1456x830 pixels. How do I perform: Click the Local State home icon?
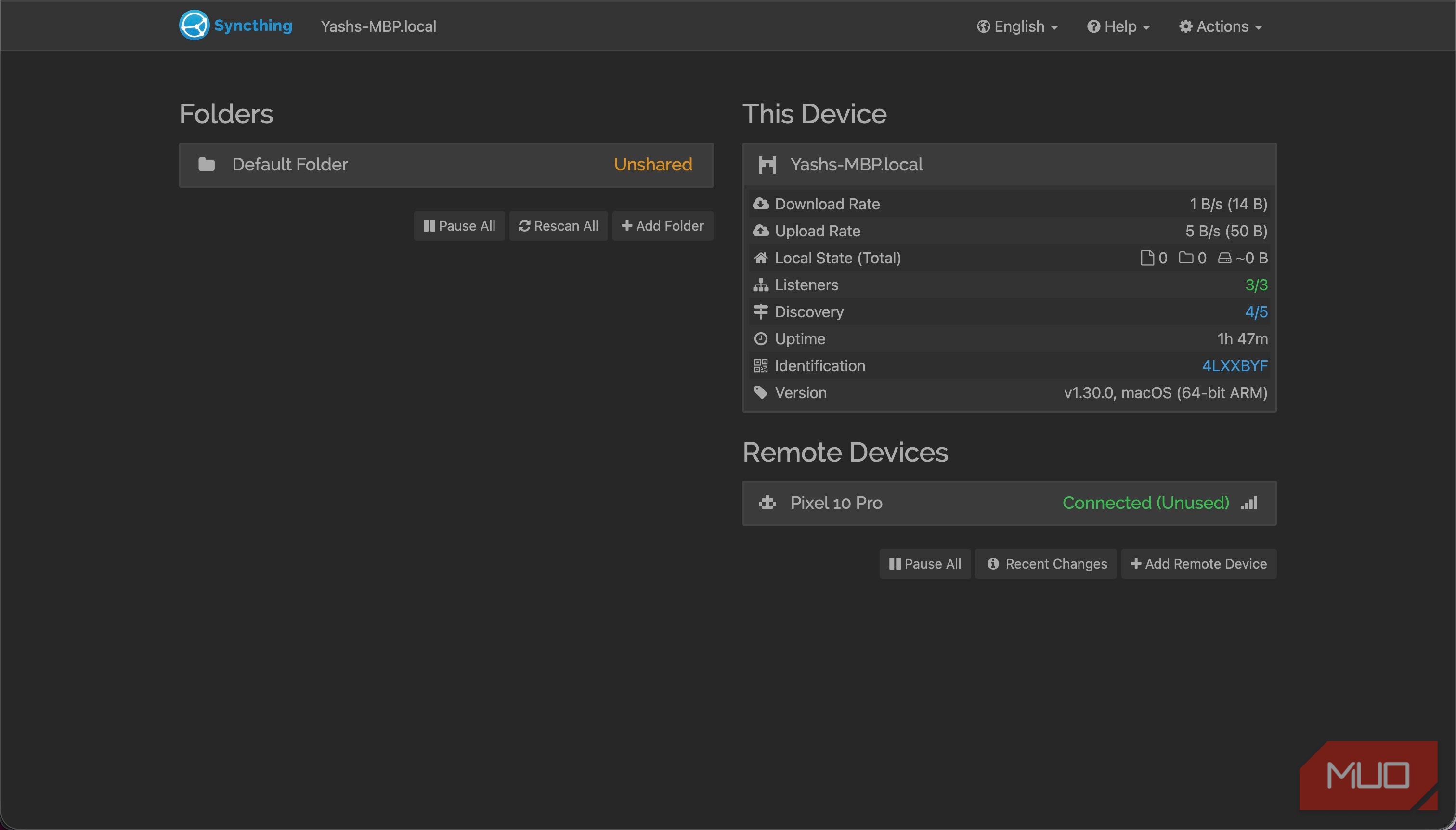click(760, 258)
